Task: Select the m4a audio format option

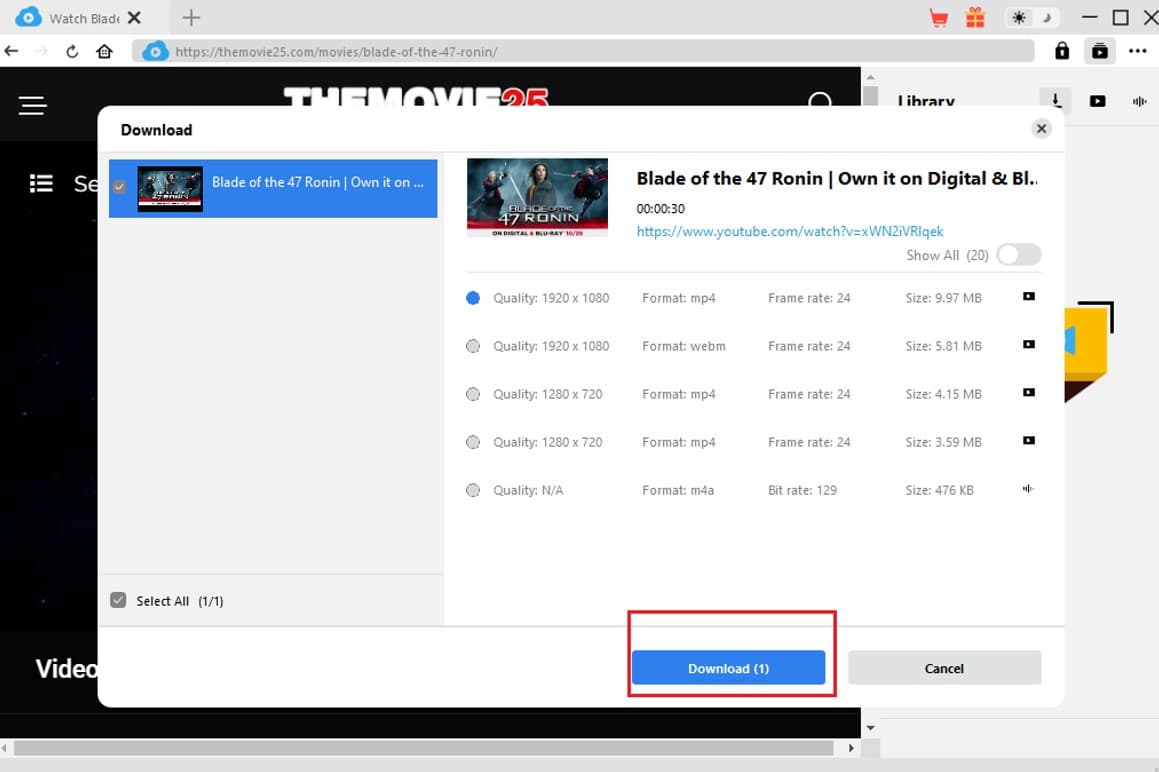Action: 473,490
